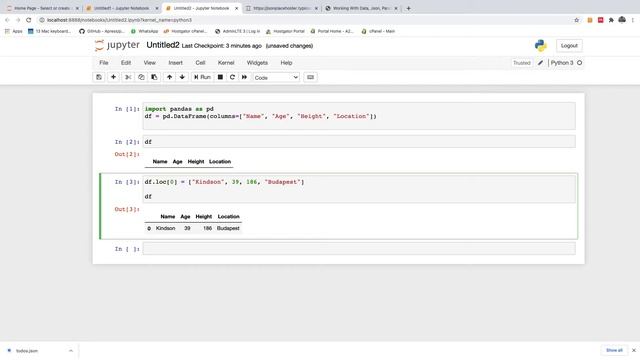Open the Kernel menu
Screen dimensions: 640x360
point(226,63)
